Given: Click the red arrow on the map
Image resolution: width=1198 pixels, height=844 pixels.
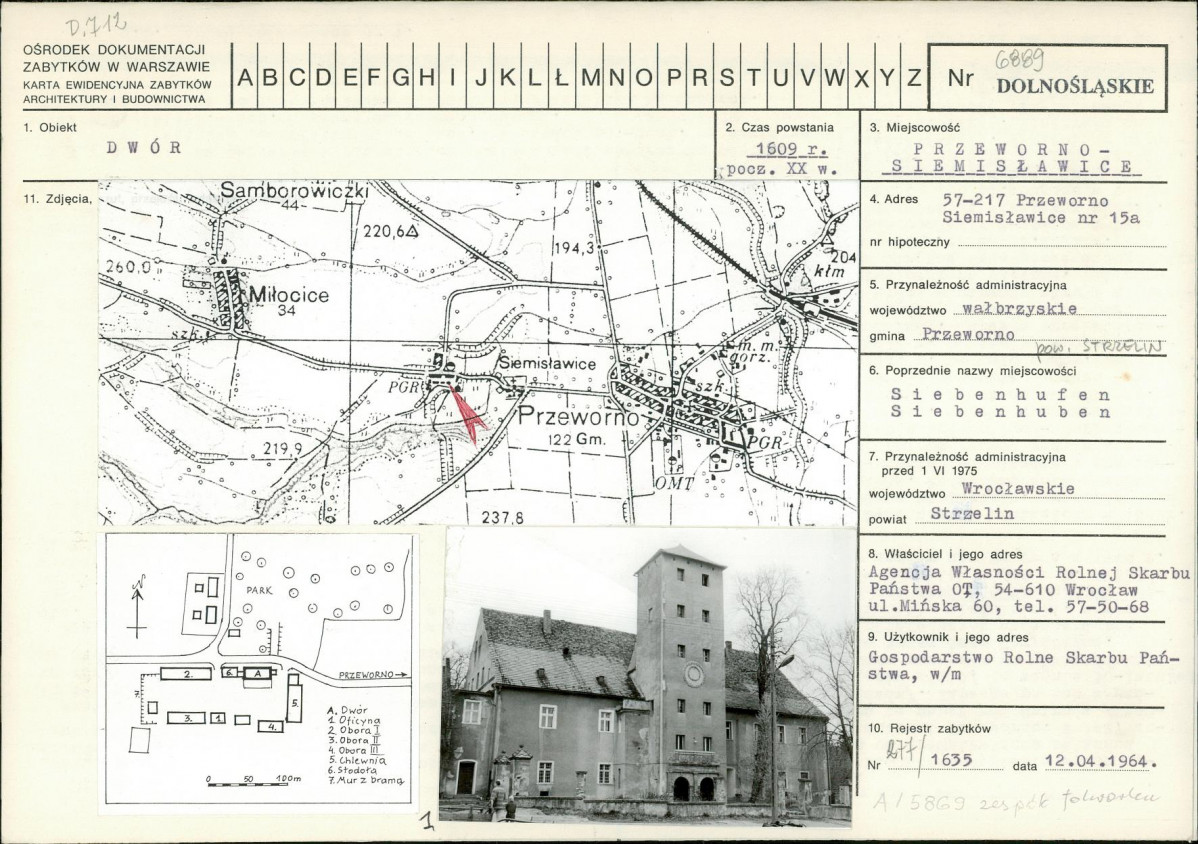Looking at the screenshot, I should pos(467,413).
